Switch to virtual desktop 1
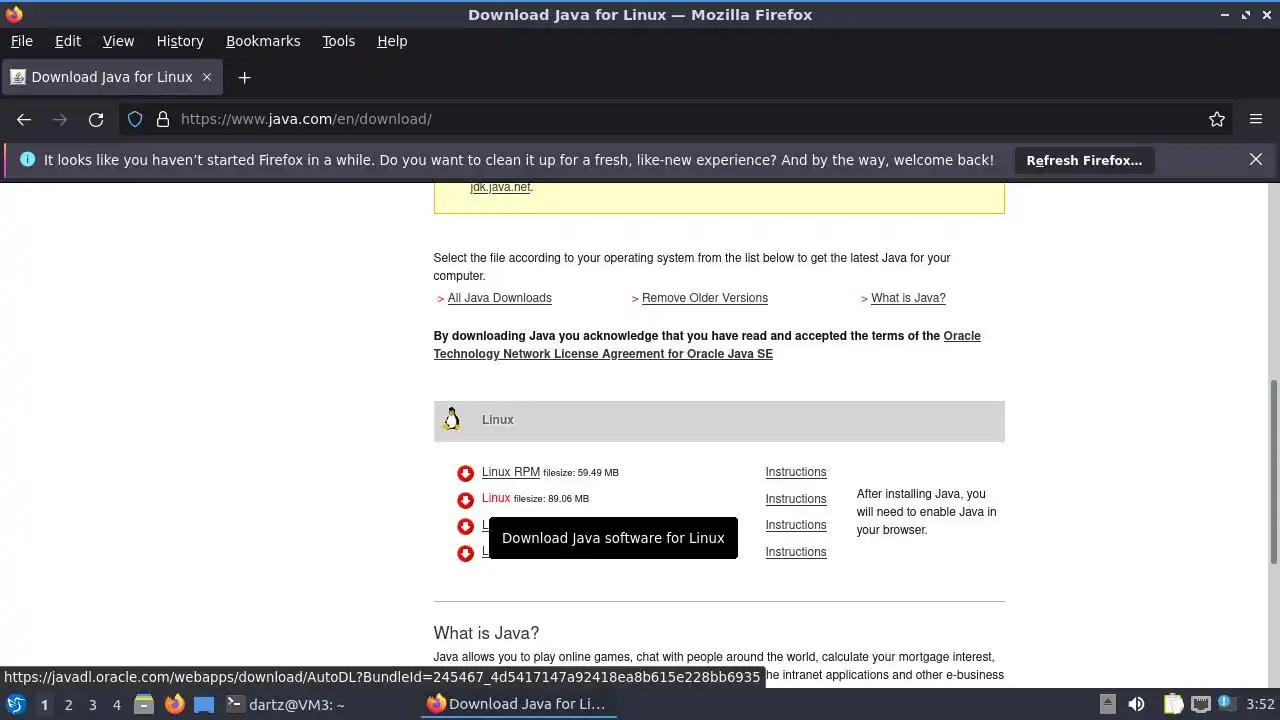The image size is (1280, 720). tap(44, 704)
